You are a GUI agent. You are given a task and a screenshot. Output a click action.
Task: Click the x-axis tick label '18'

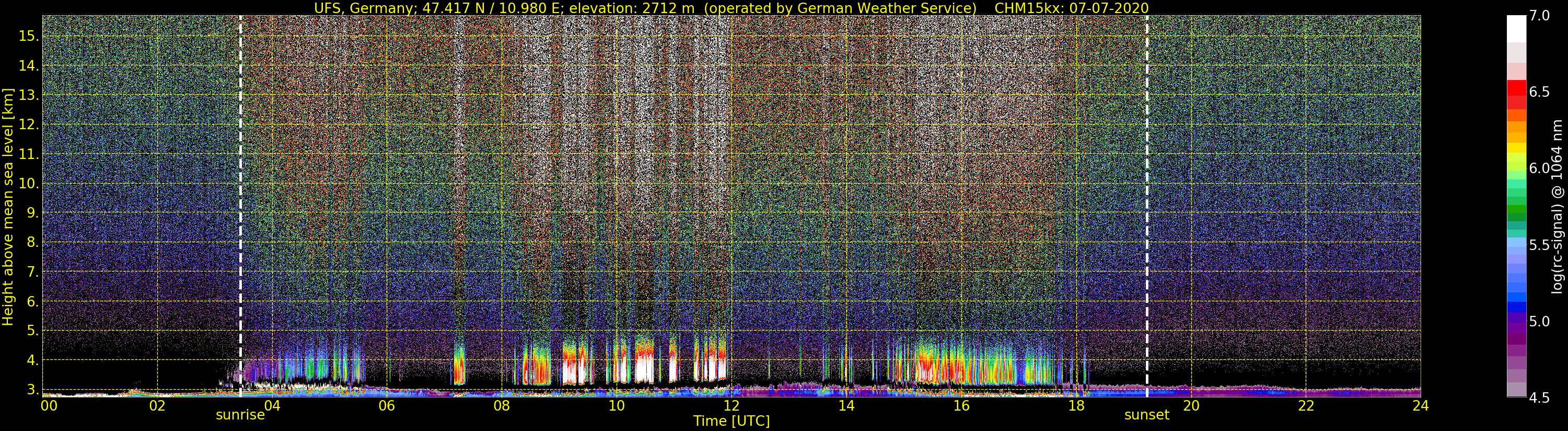point(1076,406)
